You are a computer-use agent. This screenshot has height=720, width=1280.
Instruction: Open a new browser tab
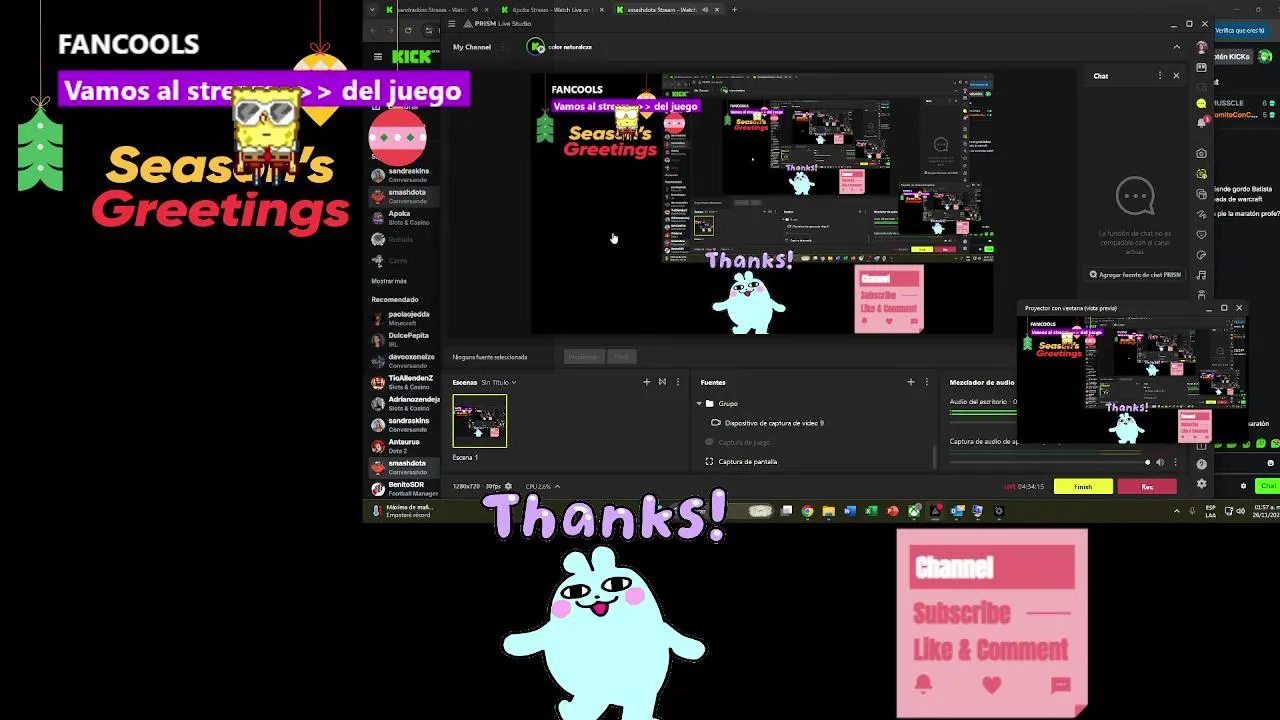(x=734, y=10)
